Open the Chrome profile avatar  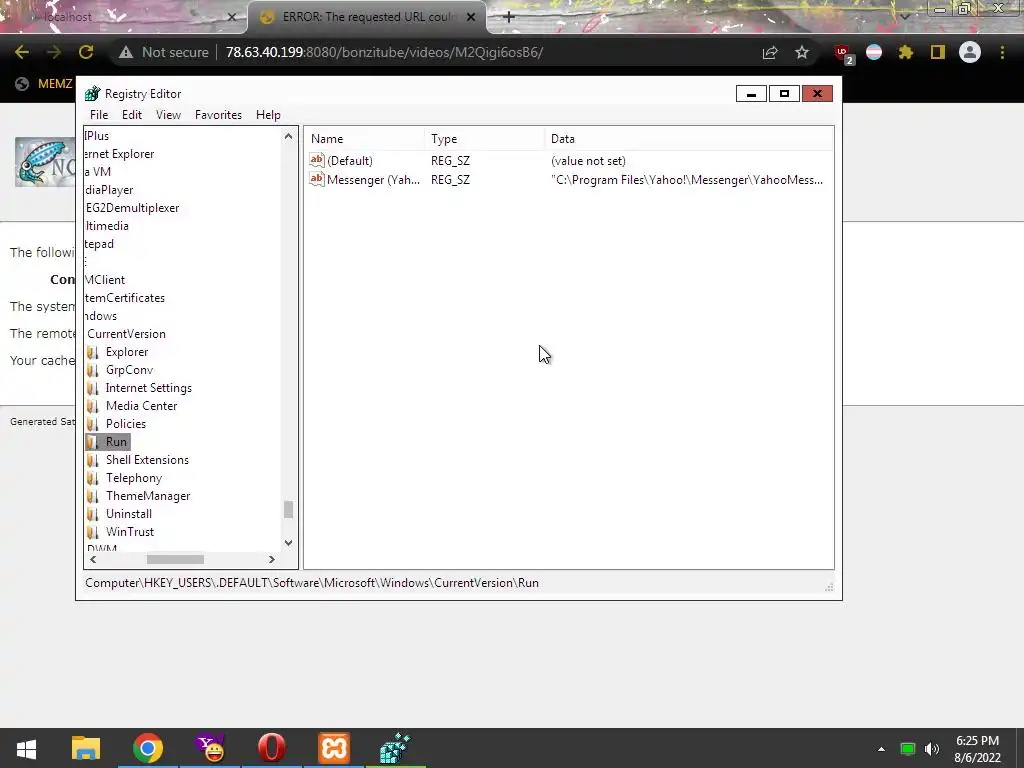[x=970, y=52]
